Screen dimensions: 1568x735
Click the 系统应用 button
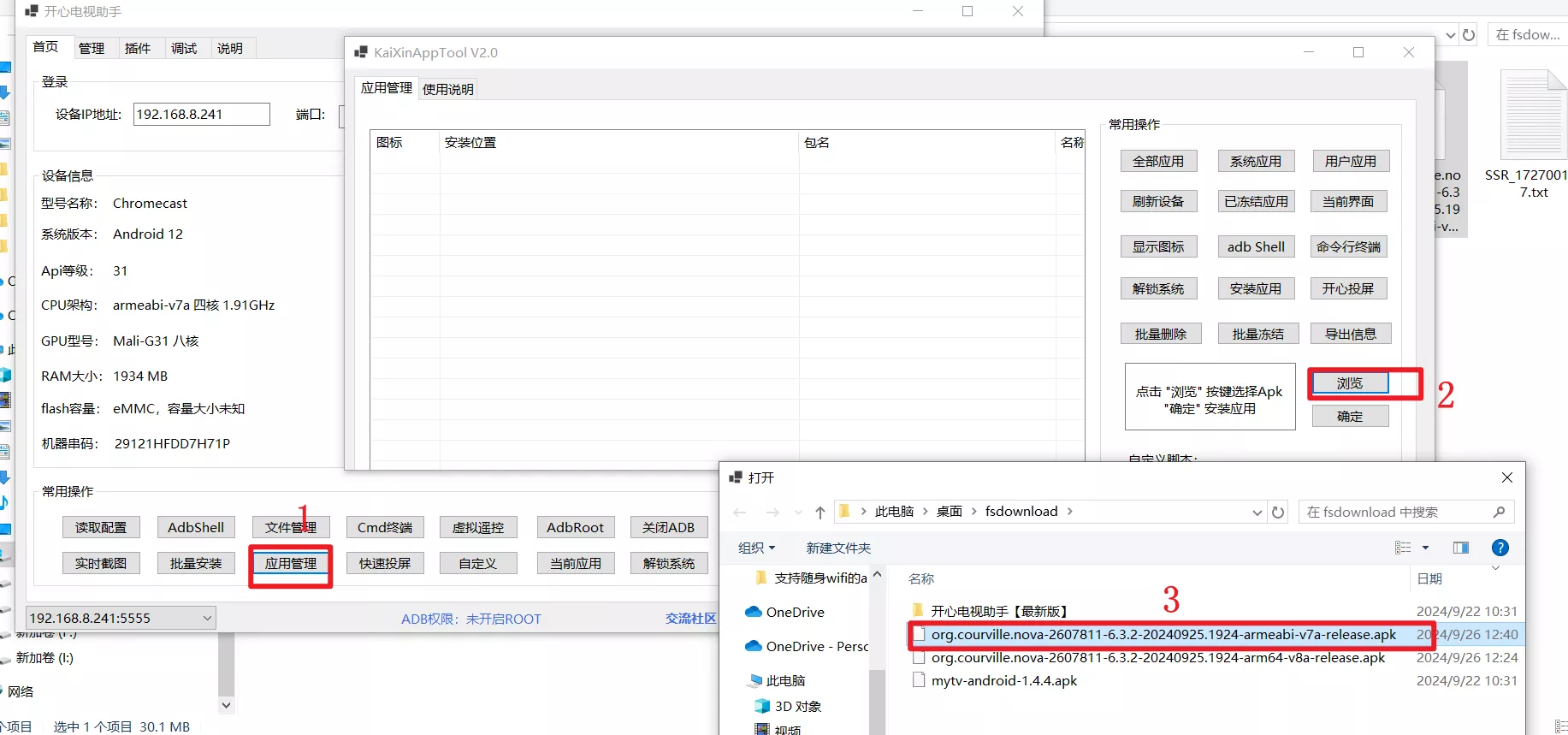point(1256,162)
